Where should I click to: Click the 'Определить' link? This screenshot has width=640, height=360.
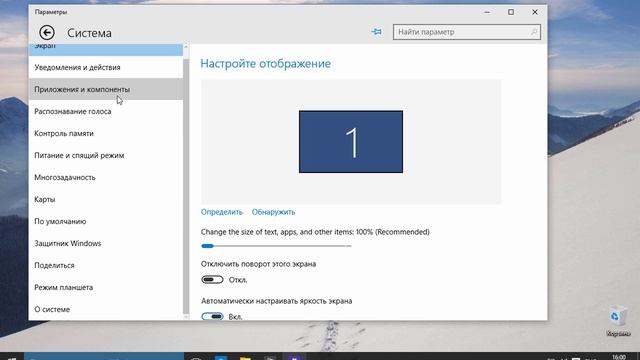click(222, 212)
